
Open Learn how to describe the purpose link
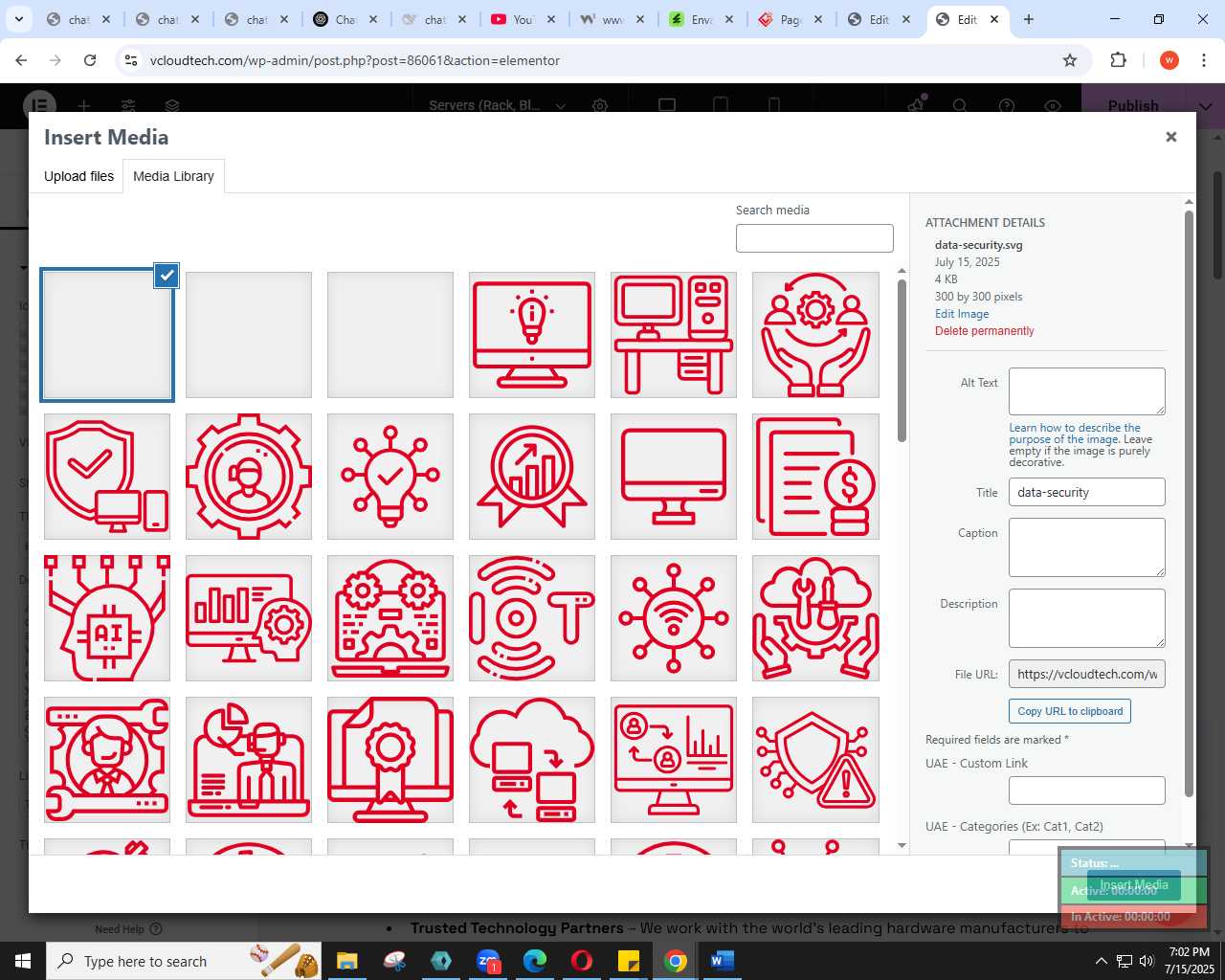coord(1075,434)
